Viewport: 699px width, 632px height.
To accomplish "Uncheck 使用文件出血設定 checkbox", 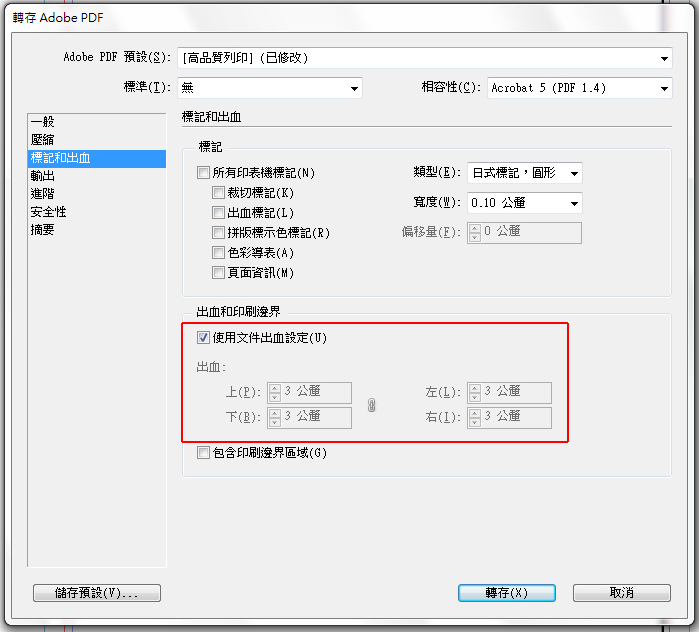I will [x=203, y=338].
